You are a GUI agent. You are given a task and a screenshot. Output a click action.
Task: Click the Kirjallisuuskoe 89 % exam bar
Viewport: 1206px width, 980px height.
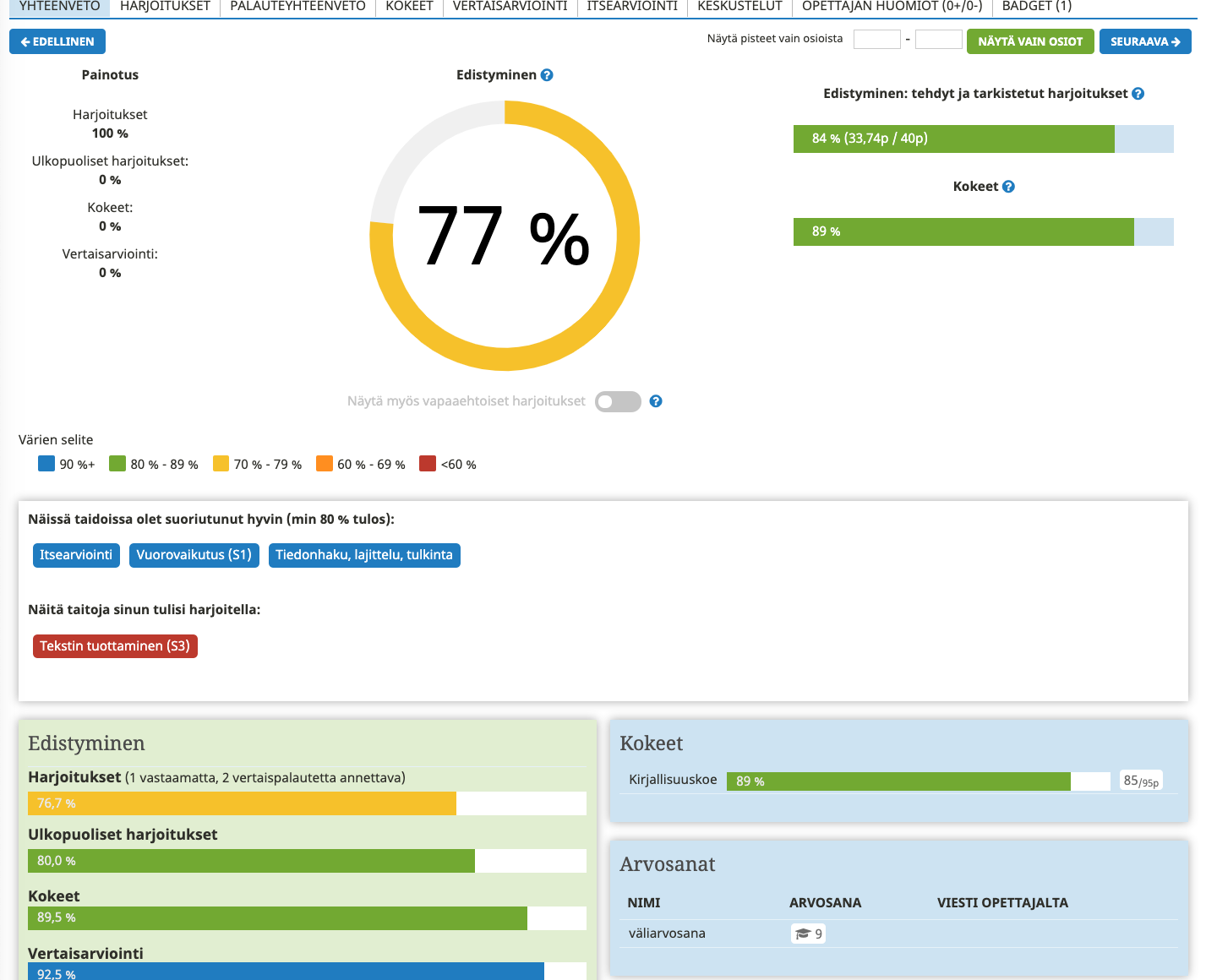click(x=898, y=781)
